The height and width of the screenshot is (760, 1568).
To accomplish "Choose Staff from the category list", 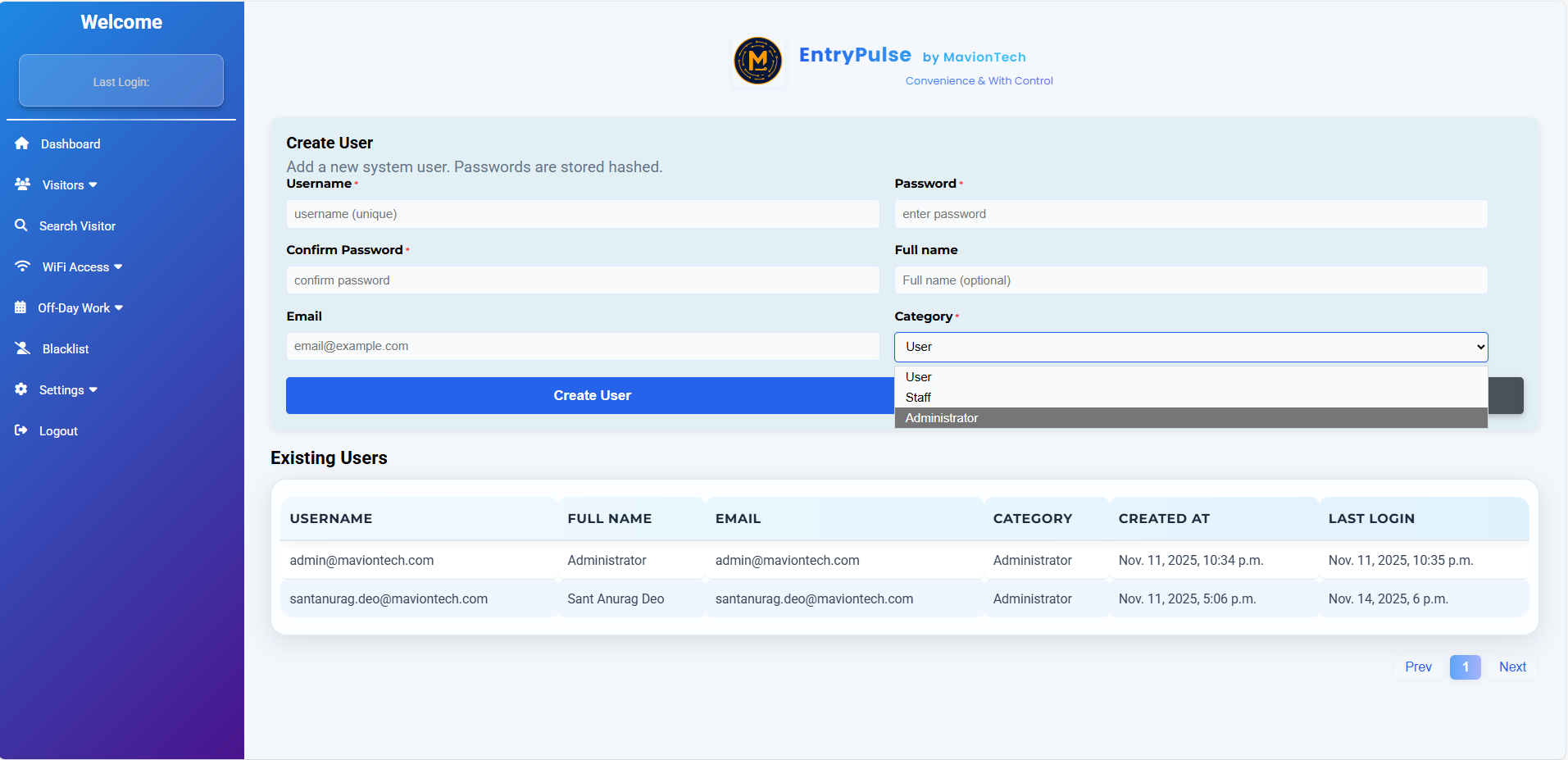I will (x=918, y=398).
